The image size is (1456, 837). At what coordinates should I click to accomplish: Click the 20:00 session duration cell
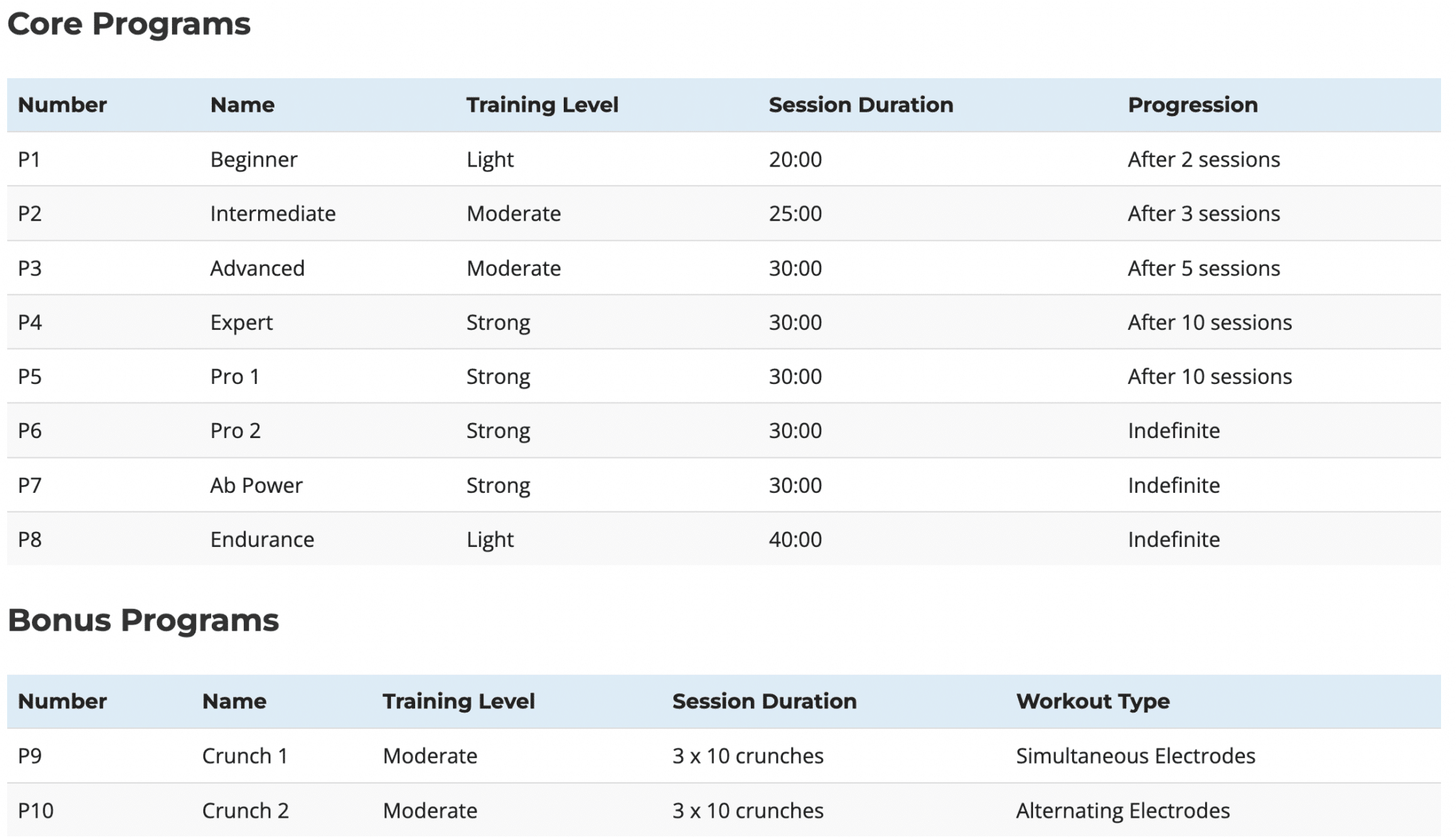click(x=795, y=160)
